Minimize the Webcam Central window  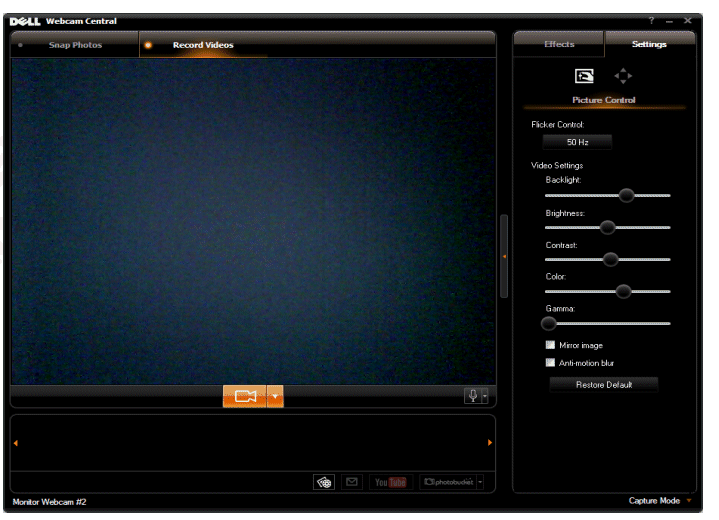click(669, 21)
